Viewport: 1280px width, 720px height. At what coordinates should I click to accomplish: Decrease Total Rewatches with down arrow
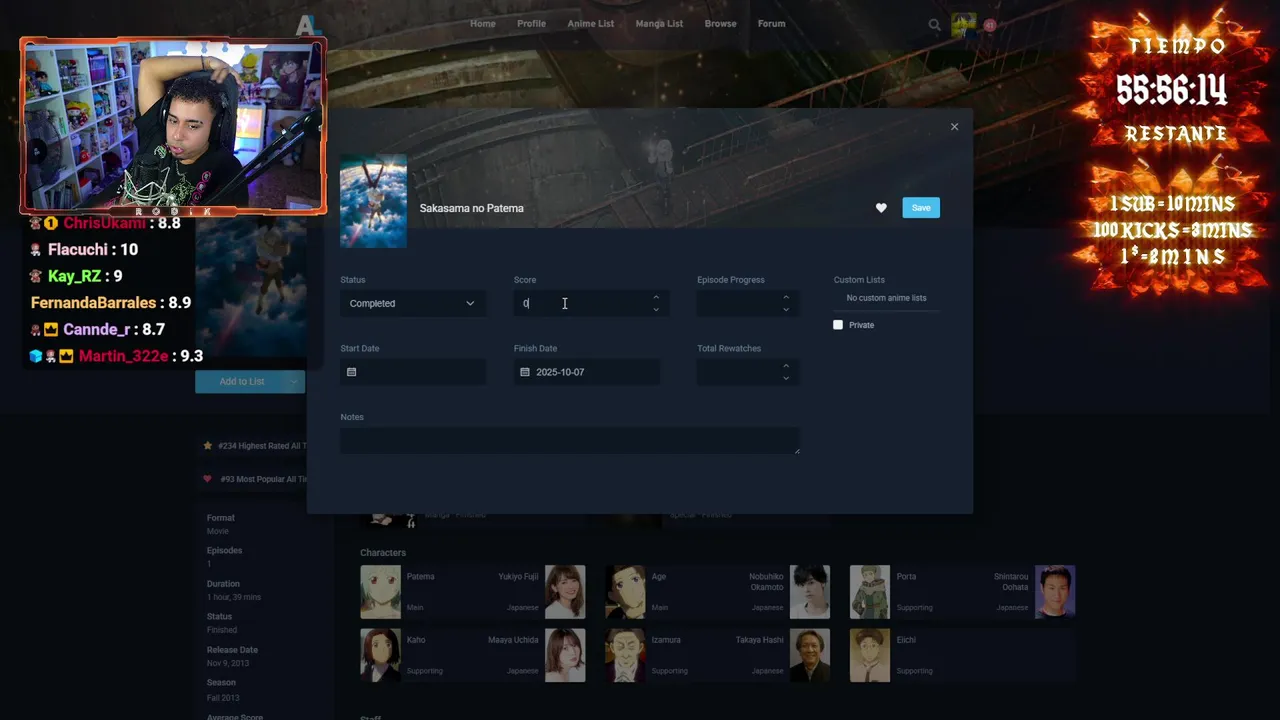click(786, 378)
